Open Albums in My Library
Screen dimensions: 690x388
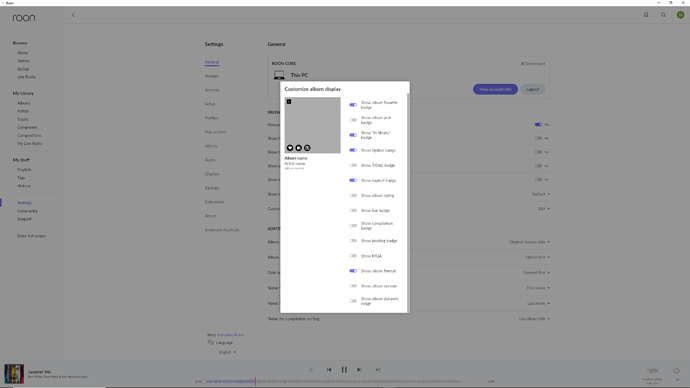click(x=24, y=103)
